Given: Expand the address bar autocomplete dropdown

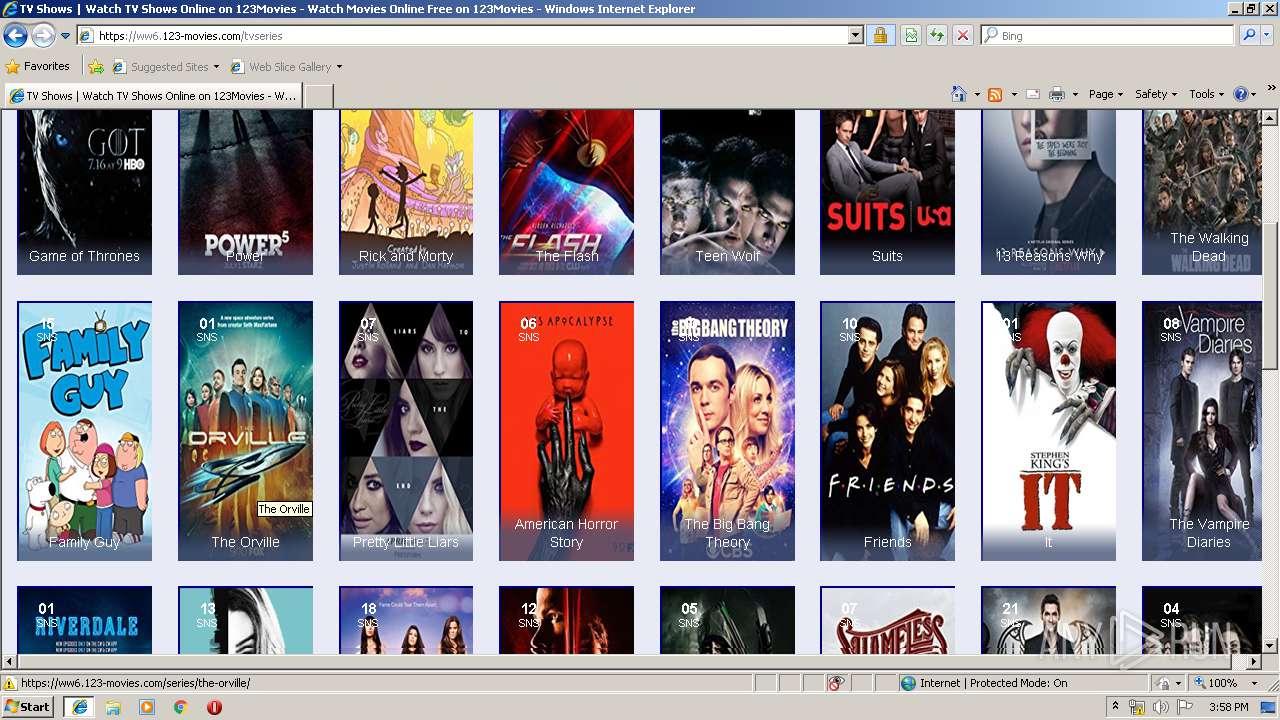Looking at the screenshot, I should pyautogui.click(x=855, y=36).
